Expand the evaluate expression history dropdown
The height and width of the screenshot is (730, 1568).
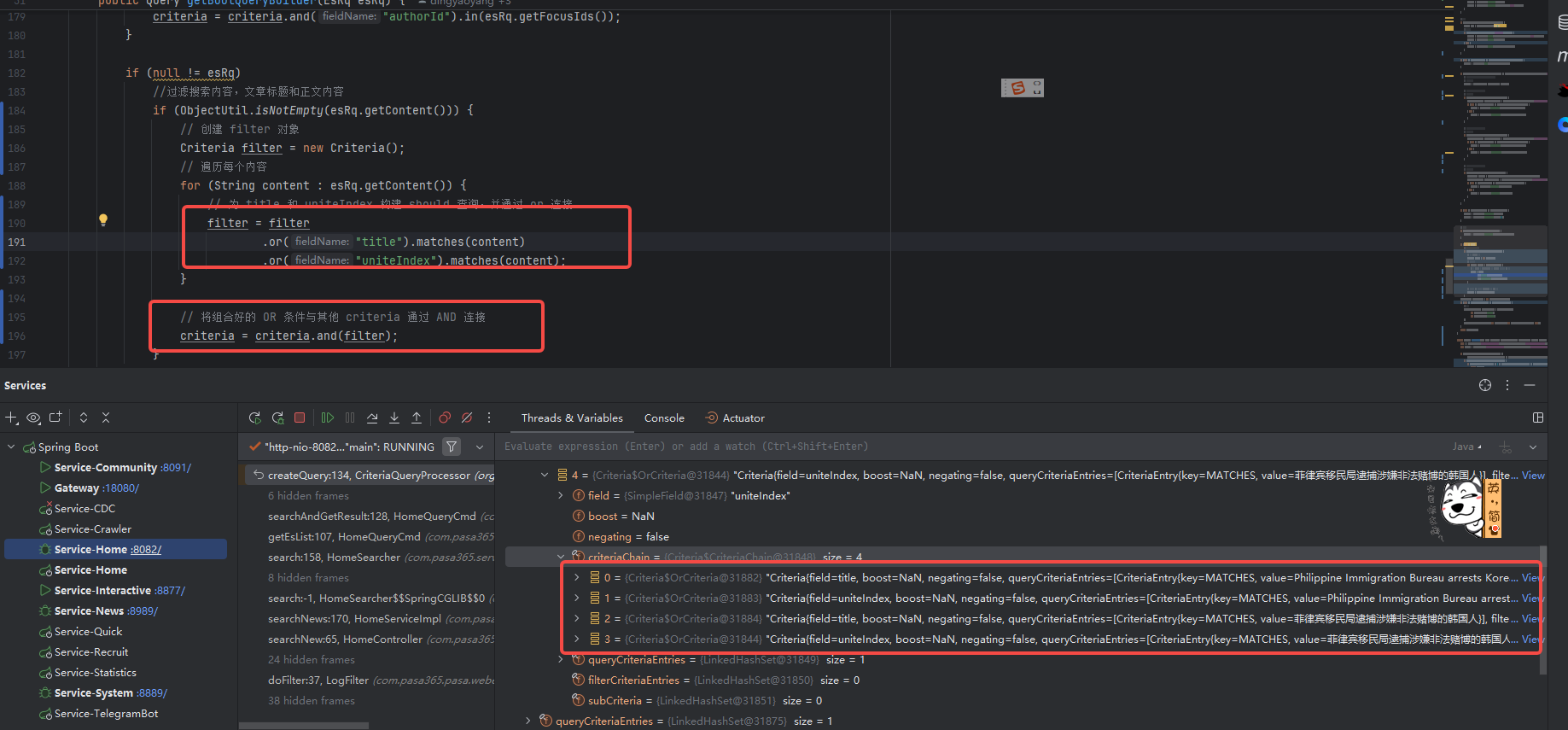(1533, 447)
